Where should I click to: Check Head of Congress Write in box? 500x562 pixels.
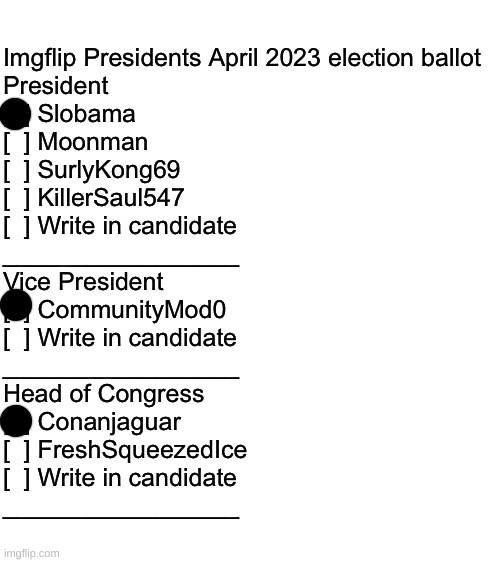pyautogui.click(x=17, y=479)
